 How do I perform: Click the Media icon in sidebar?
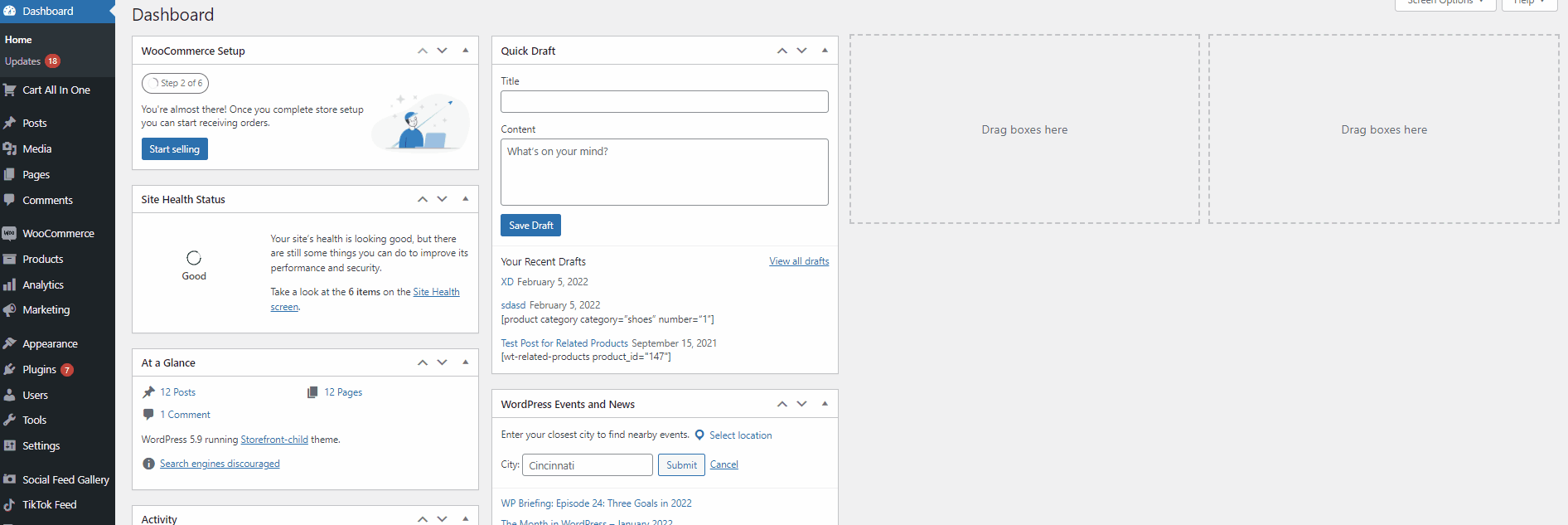10,148
